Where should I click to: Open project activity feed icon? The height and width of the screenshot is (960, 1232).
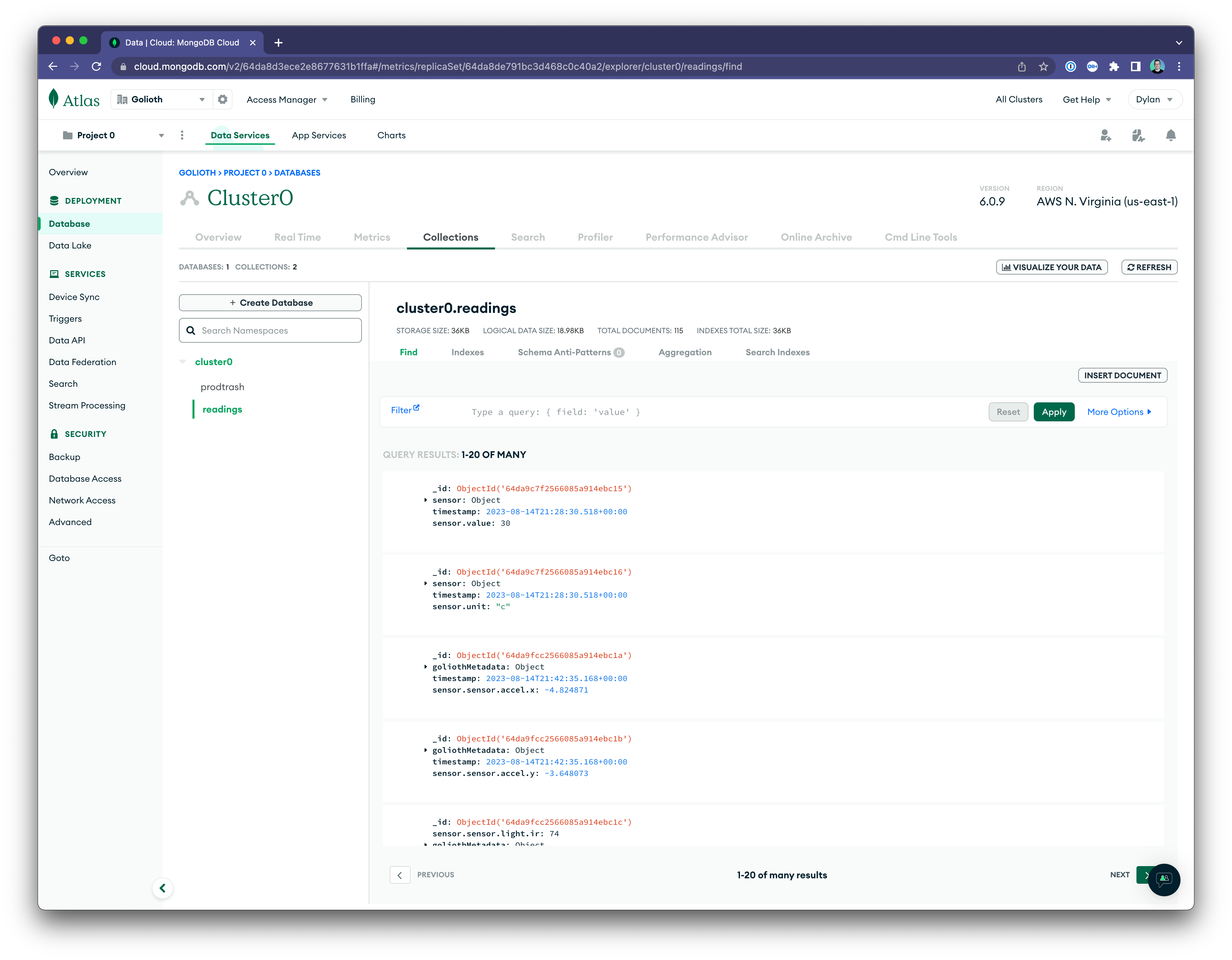click(1138, 136)
